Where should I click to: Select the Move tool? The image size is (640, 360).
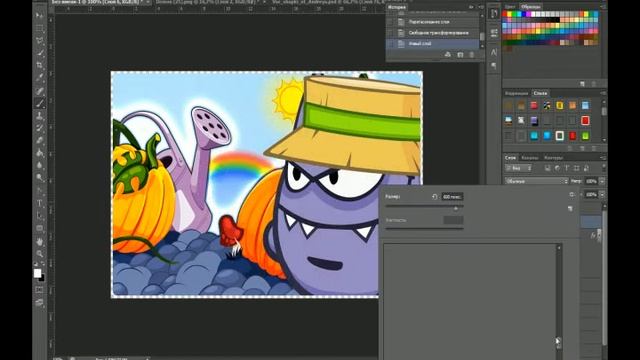coord(40,16)
